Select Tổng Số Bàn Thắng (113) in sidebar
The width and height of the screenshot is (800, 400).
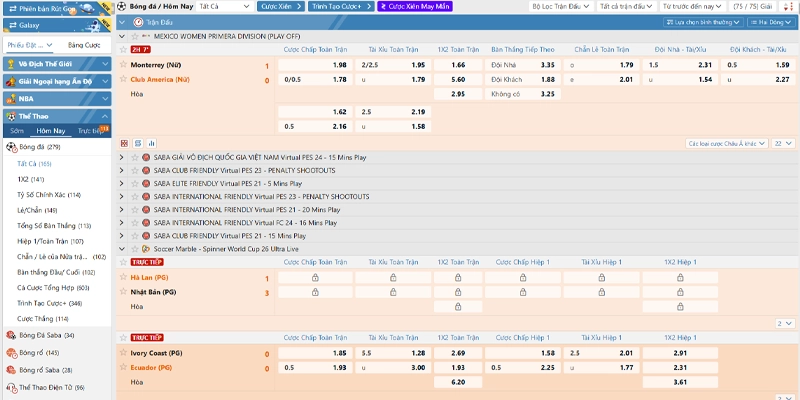54,226
